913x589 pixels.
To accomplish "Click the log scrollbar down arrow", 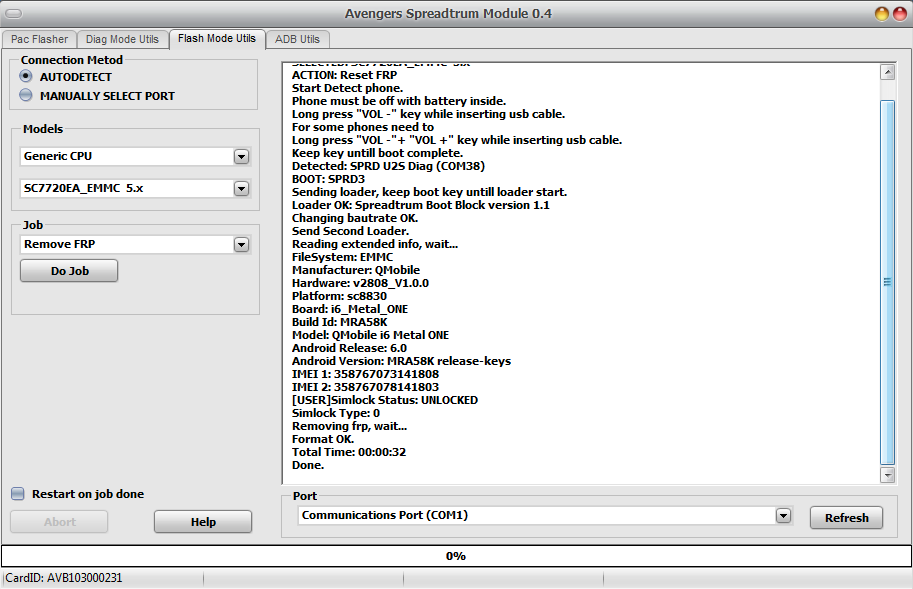I will pyautogui.click(x=887, y=475).
